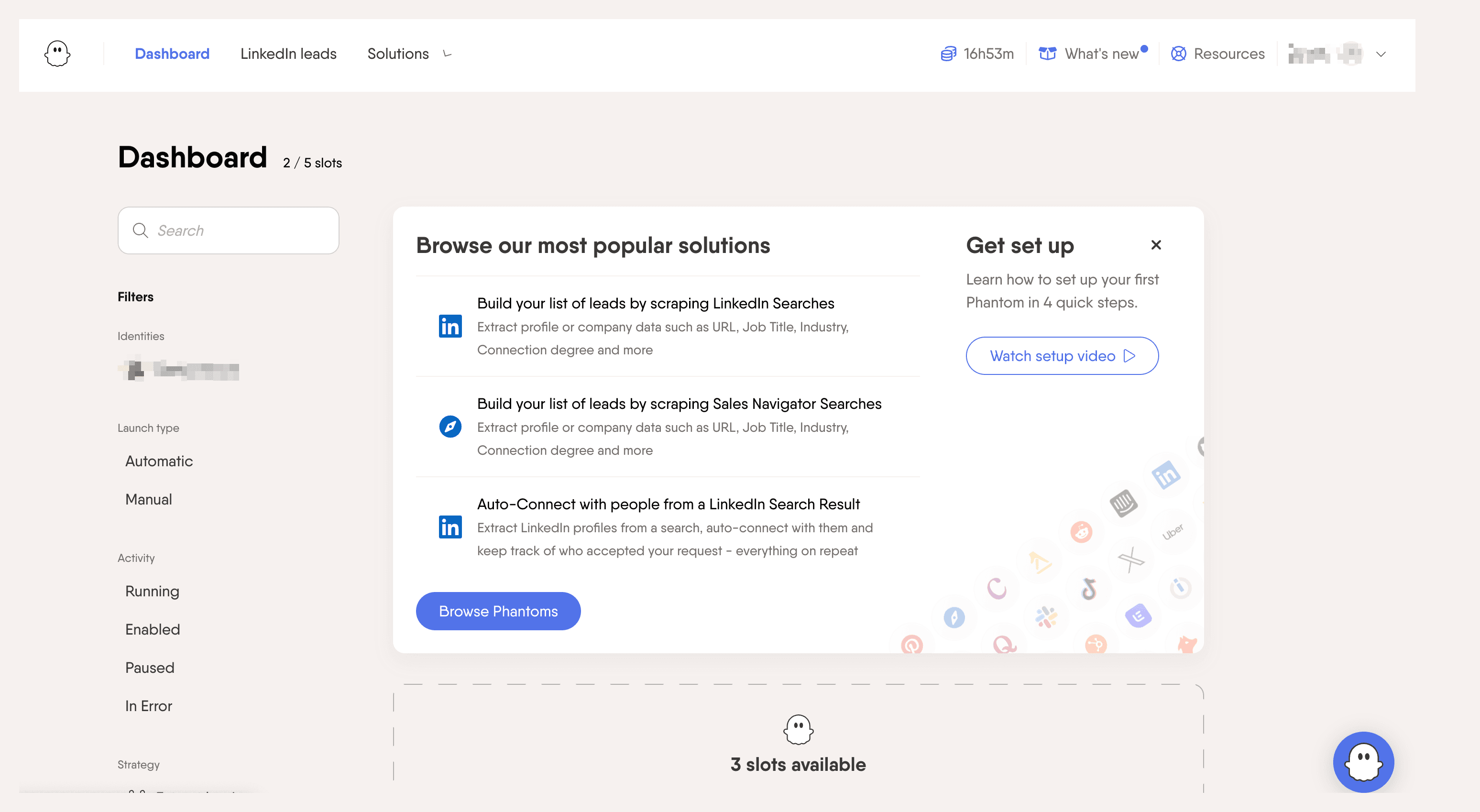Click the search magnifier icon
The width and height of the screenshot is (1480, 812).
[140, 230]
